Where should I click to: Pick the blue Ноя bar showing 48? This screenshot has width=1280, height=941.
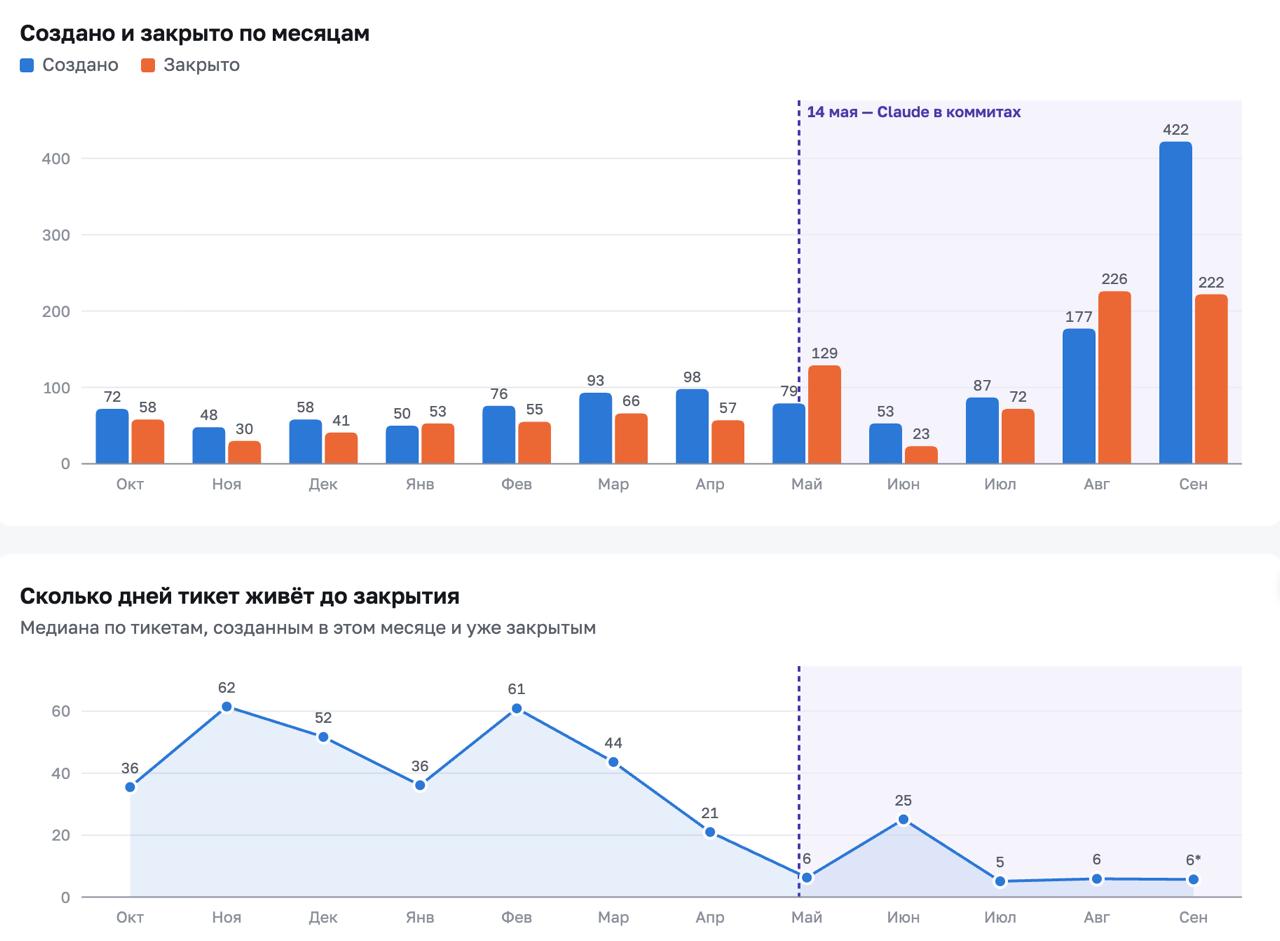tap(209, 446)
